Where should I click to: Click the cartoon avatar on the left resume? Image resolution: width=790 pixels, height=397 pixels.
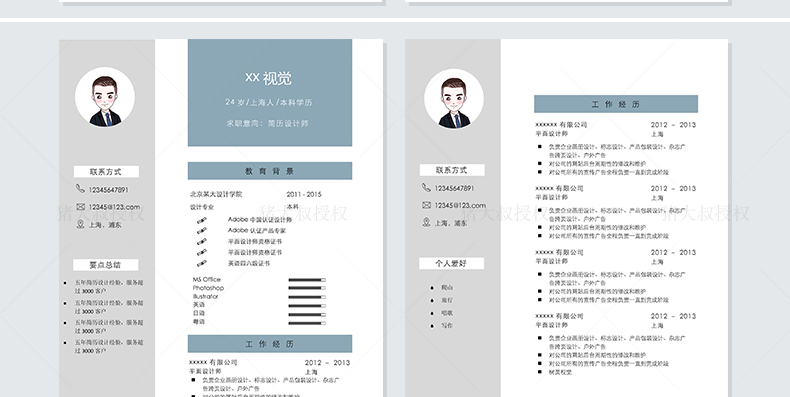(105, 97)
